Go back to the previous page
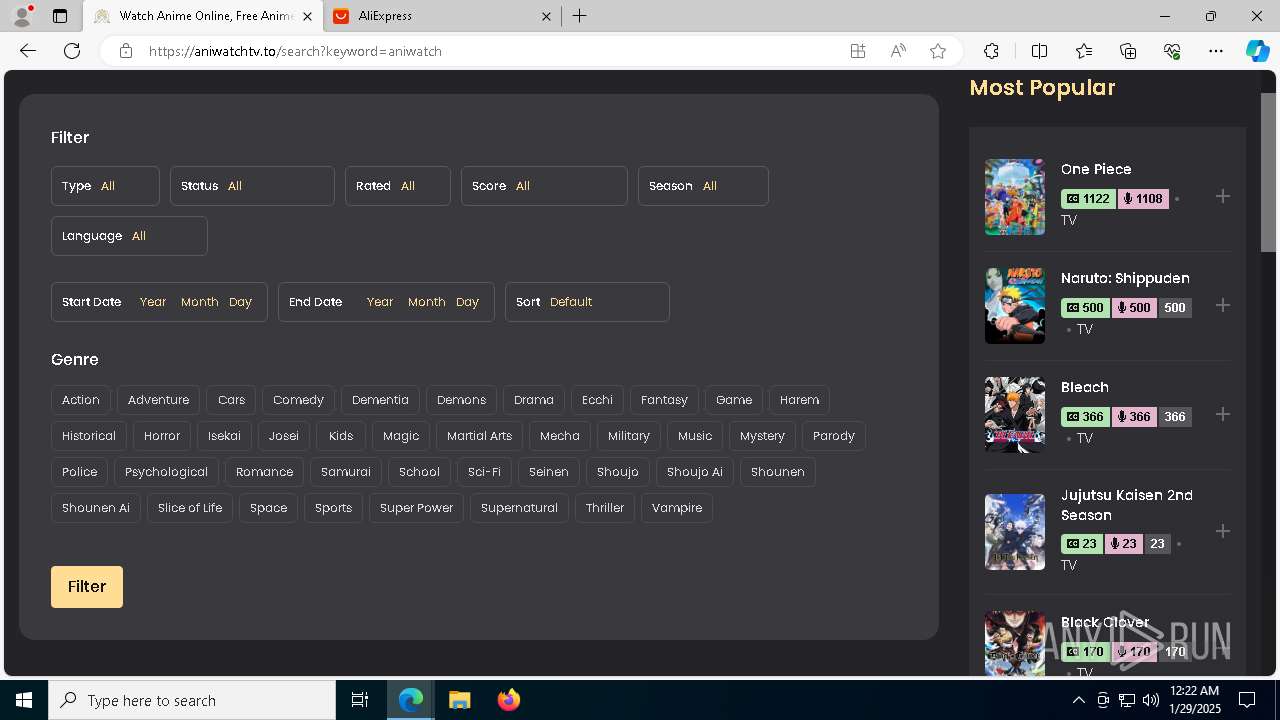This screenshot has width=1280, height=720. [28, 51]
